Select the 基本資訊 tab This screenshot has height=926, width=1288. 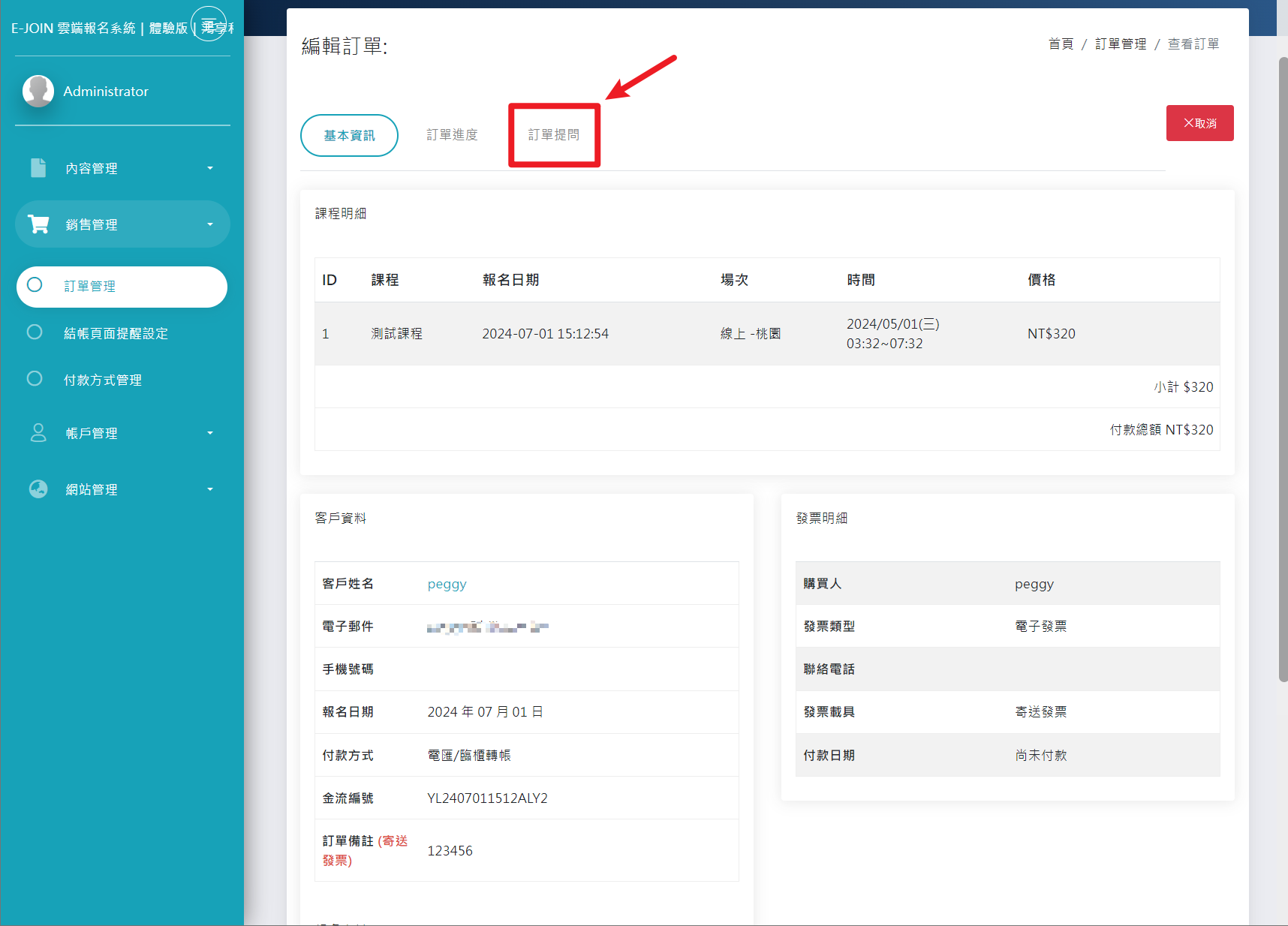349,136
